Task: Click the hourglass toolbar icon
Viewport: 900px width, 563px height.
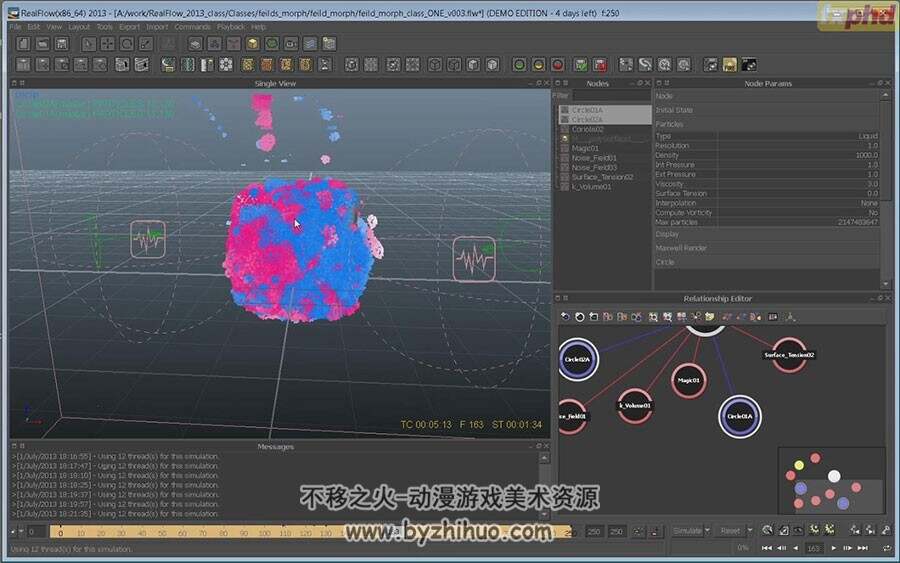Action: [324, 65]
